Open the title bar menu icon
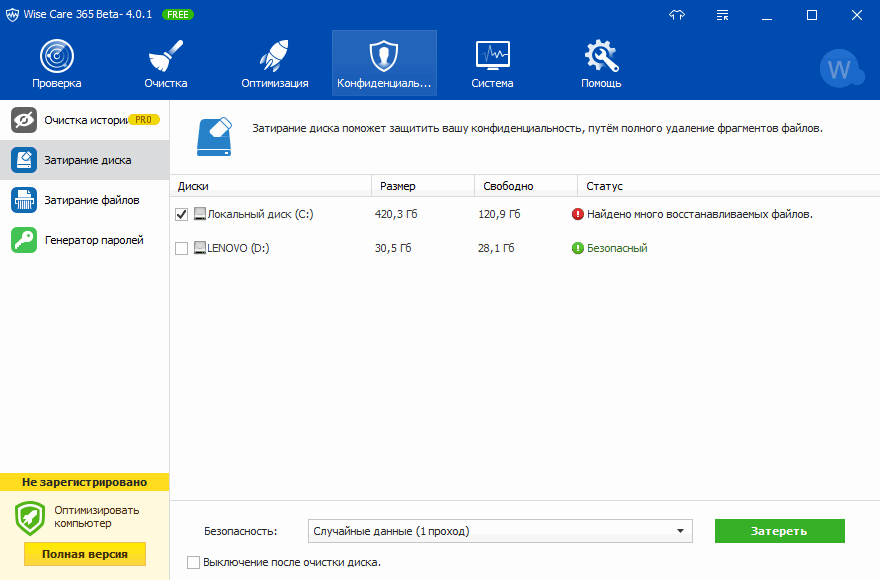Image resolution: width=880 pixels, height=580 pixels. point(723,15)
